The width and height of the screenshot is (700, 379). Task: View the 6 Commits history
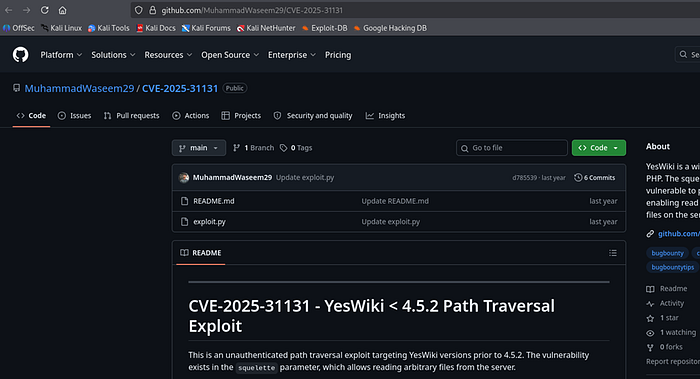click(x=595, y=178)
